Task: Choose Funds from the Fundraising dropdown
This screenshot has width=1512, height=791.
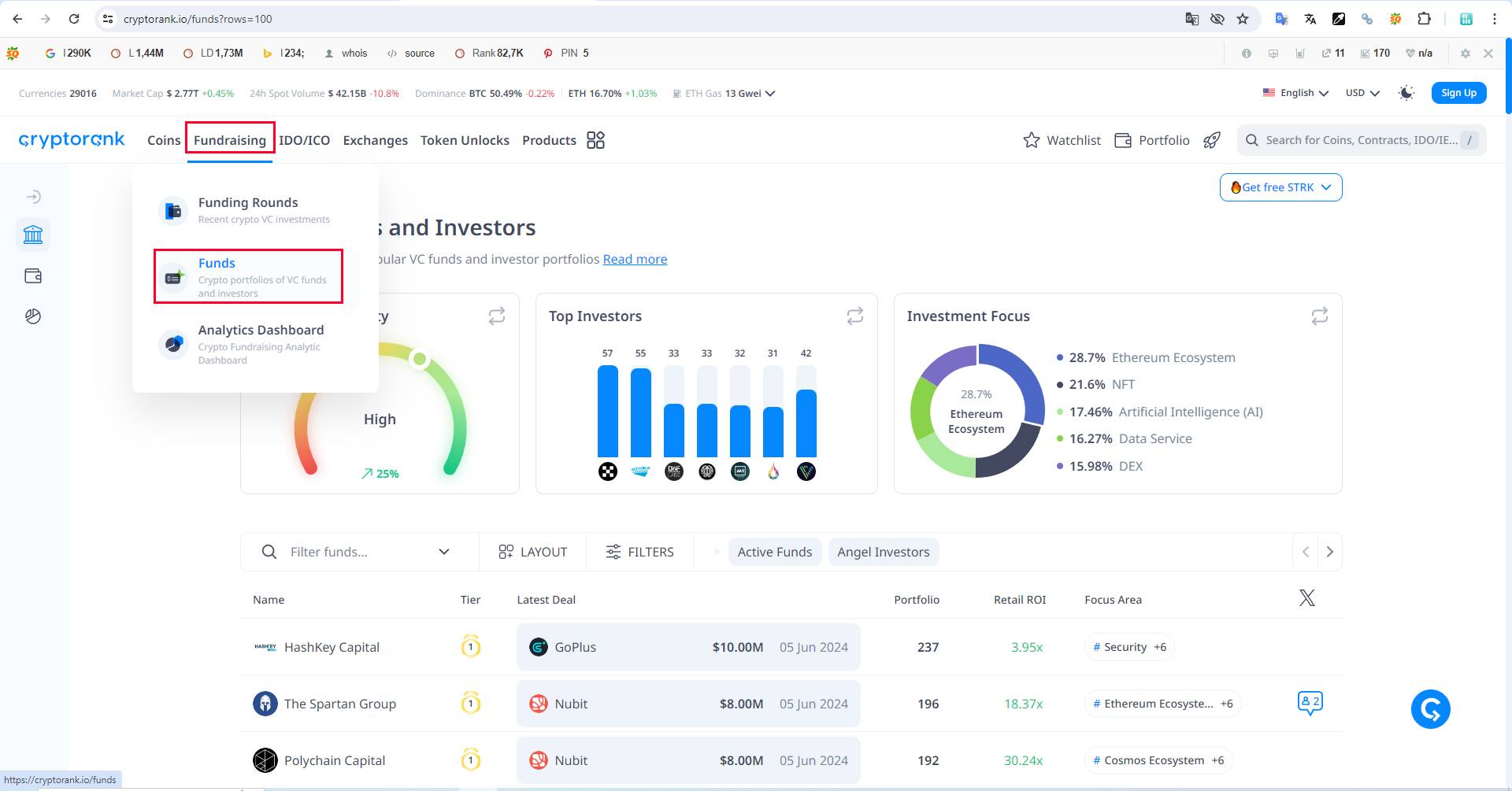Action: (248, 276)
